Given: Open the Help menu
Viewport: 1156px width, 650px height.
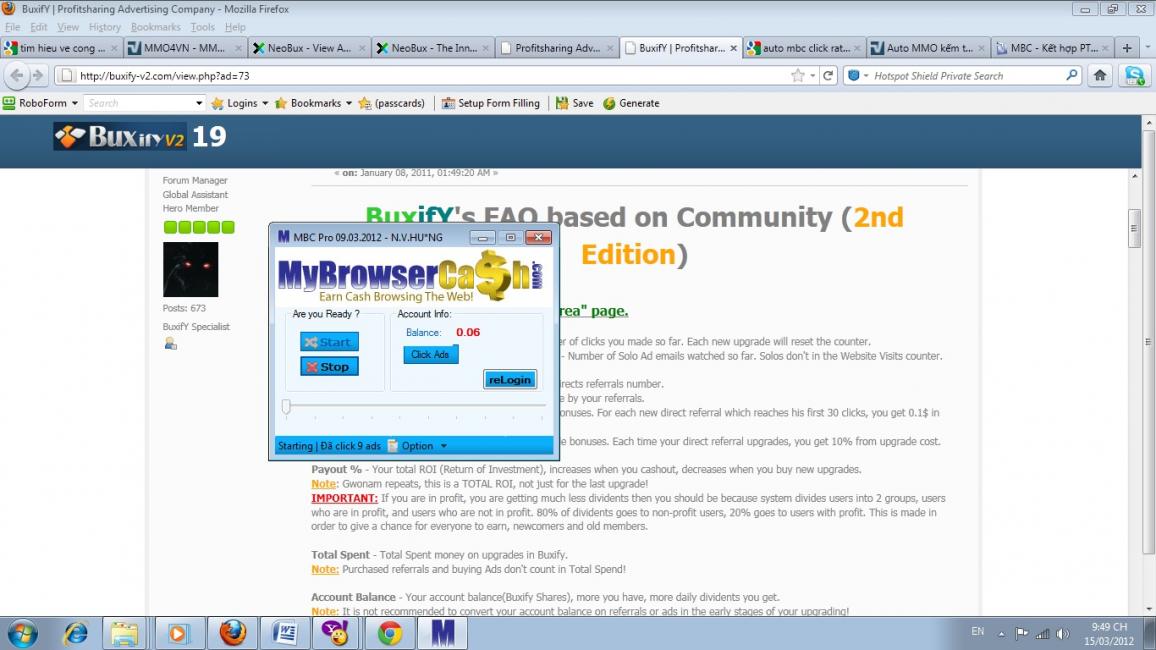Looking at the screenshot, I should [235, 27].
